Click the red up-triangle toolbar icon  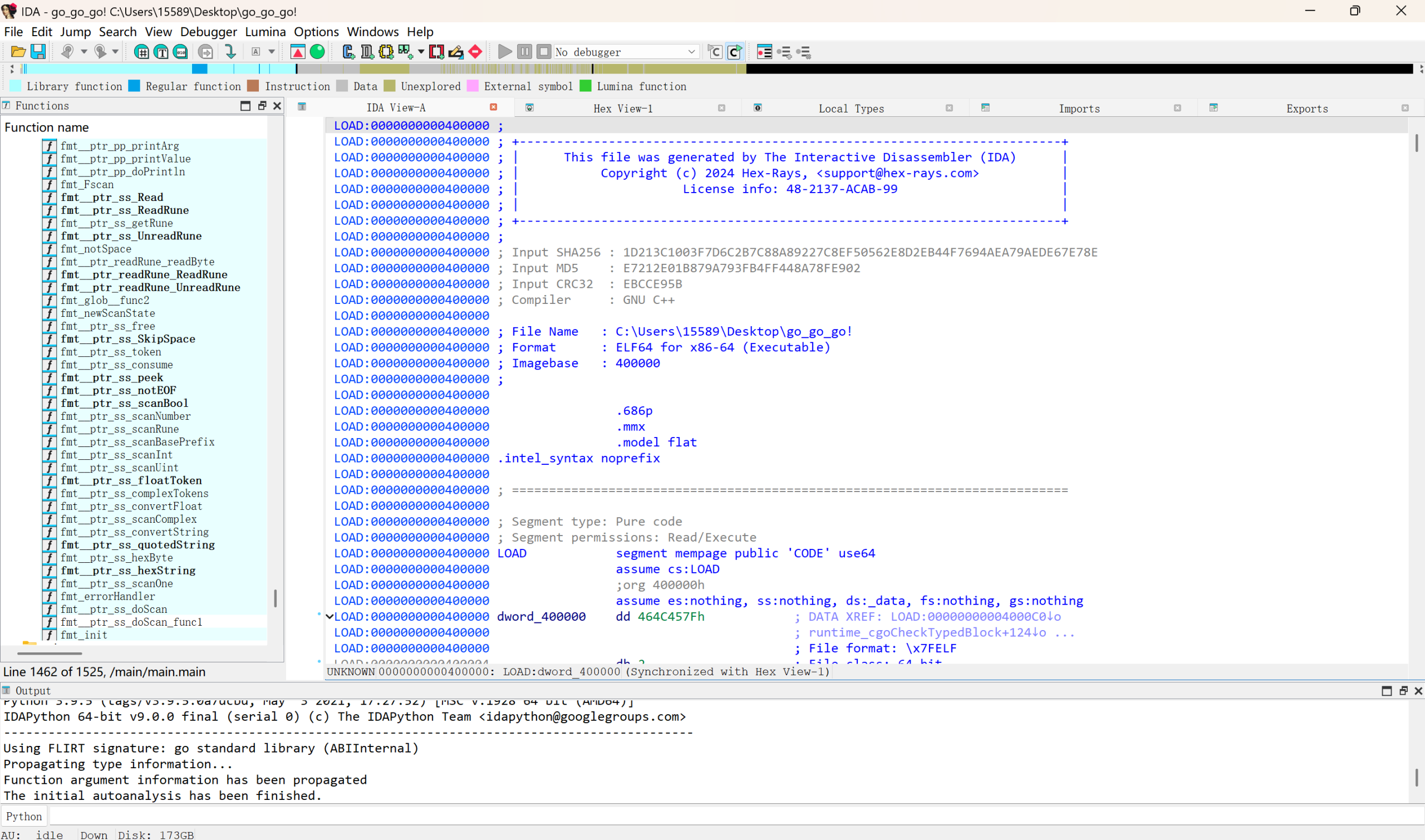[298, 52]
